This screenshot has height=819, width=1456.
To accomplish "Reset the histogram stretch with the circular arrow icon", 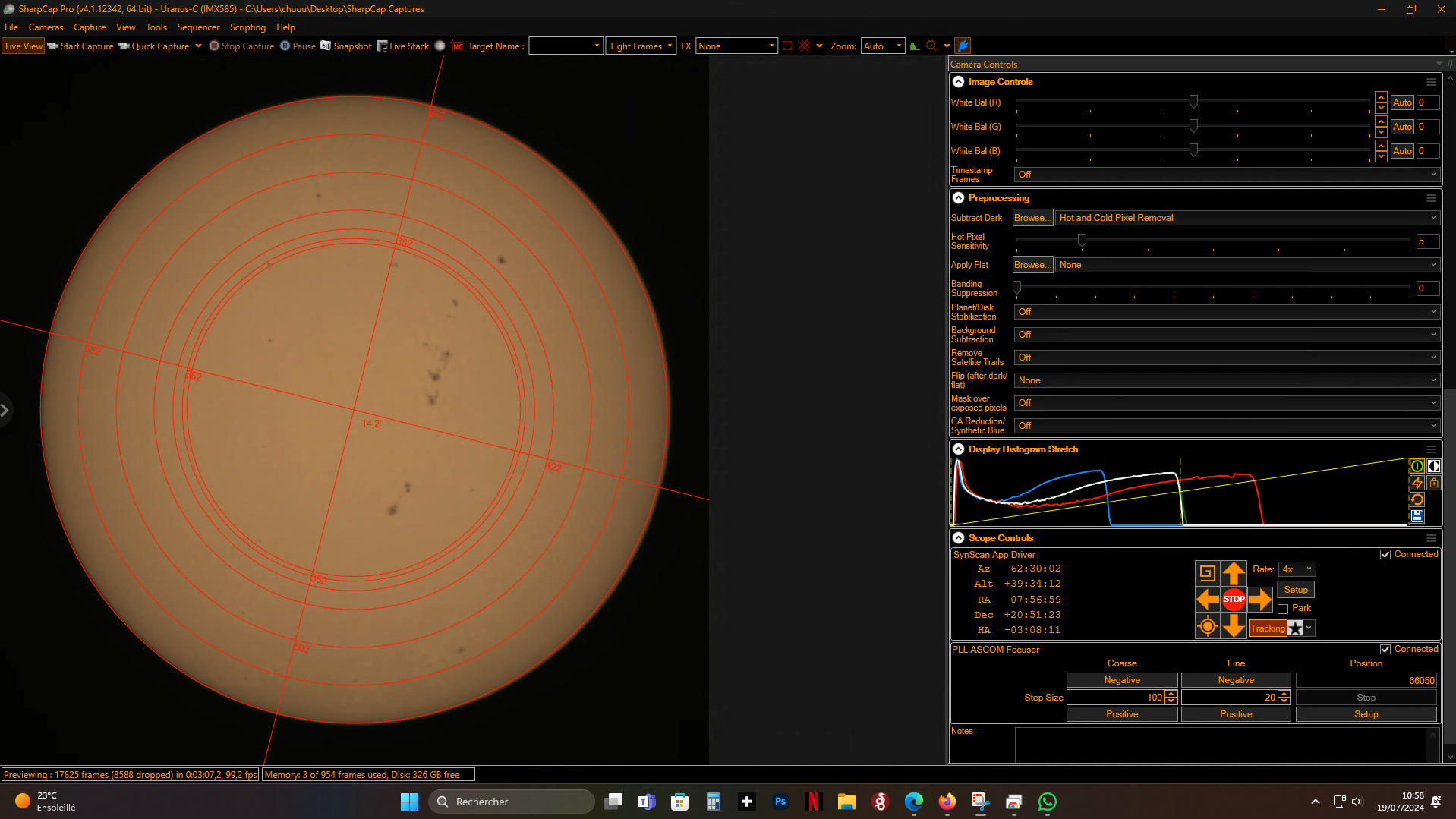I will [1417, 499].
